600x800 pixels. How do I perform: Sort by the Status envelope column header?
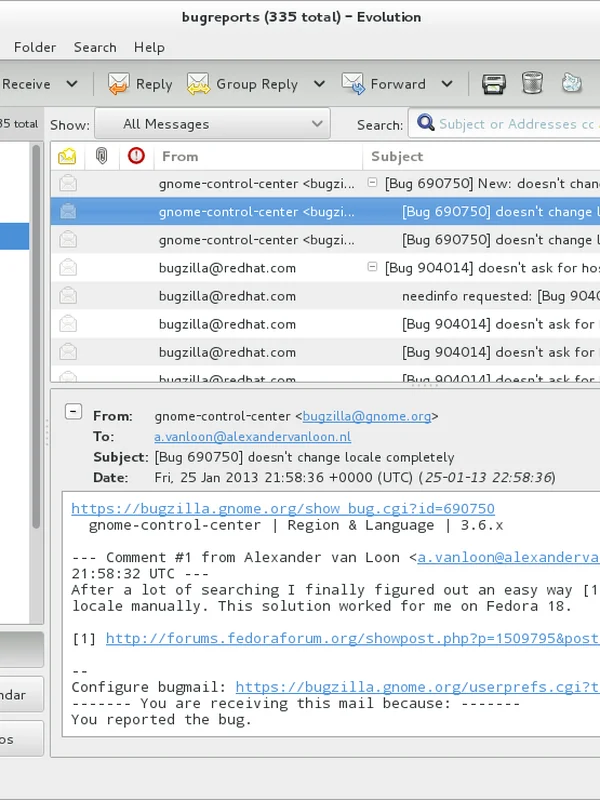67,156
